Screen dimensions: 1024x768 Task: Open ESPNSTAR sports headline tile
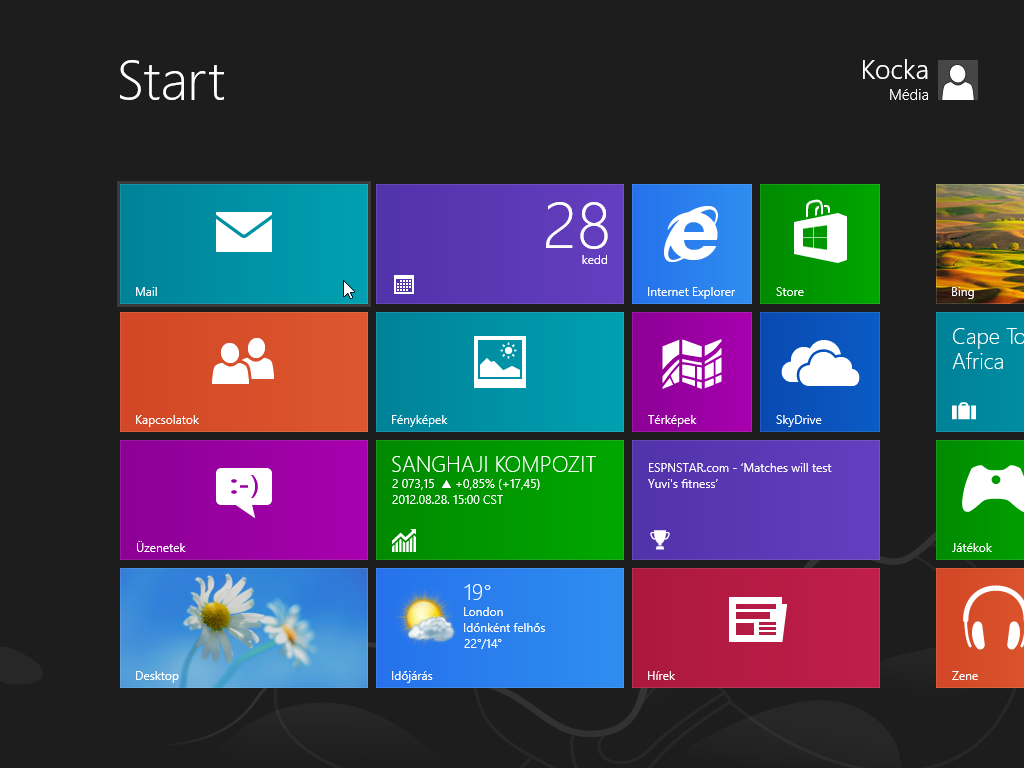(756, 499)
